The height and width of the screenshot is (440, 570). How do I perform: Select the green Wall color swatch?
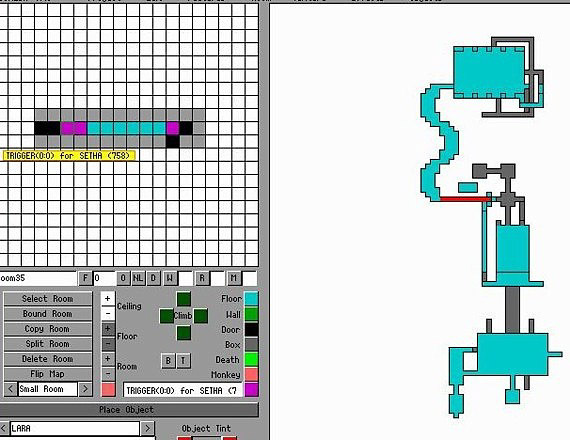(251, 314)
